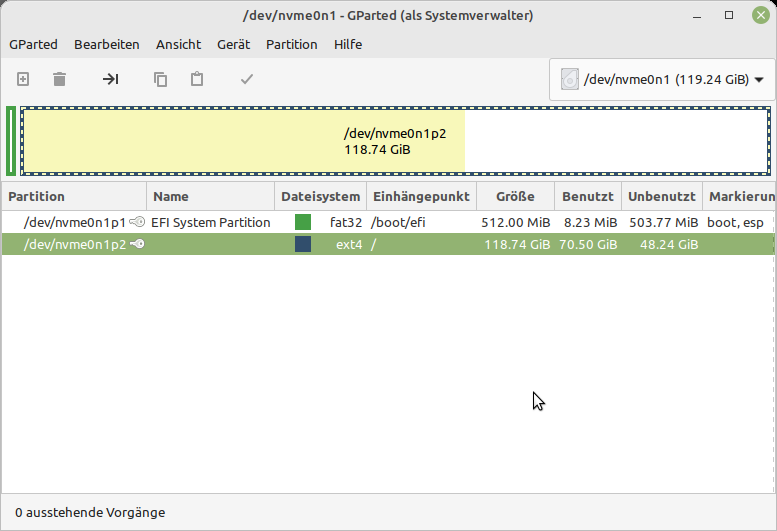777x531 pixels.
Task: Click the paste partition clipboard icon
Action: (197, 79)
